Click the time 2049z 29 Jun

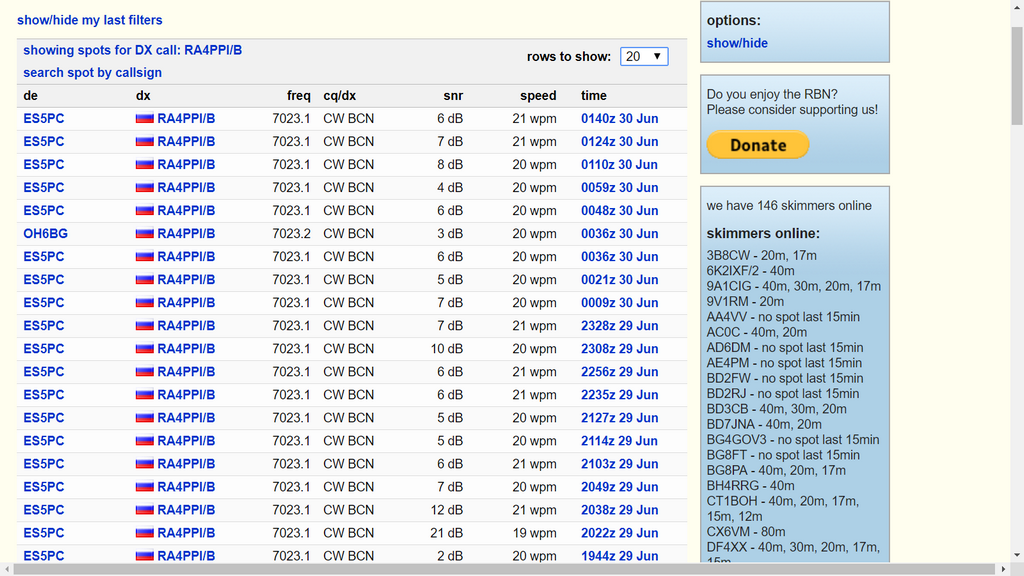tap(620, 487)
